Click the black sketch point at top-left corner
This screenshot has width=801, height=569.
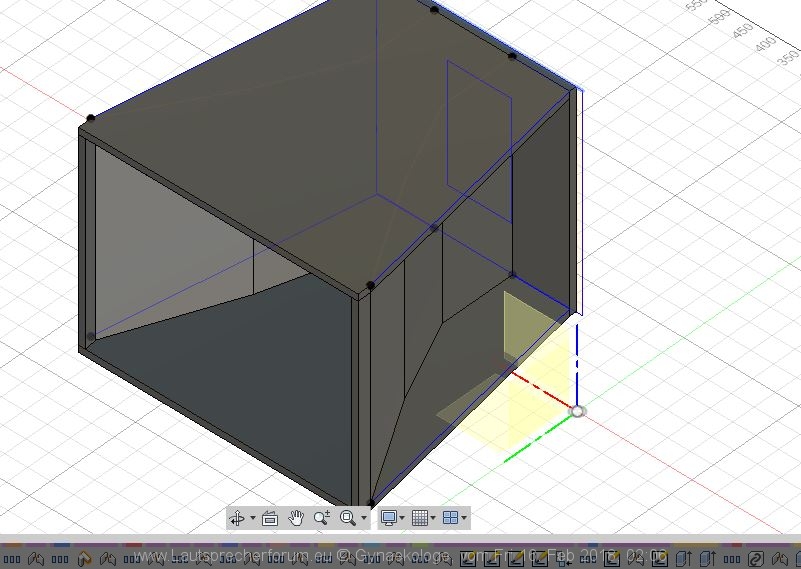[x=91, y=119]
